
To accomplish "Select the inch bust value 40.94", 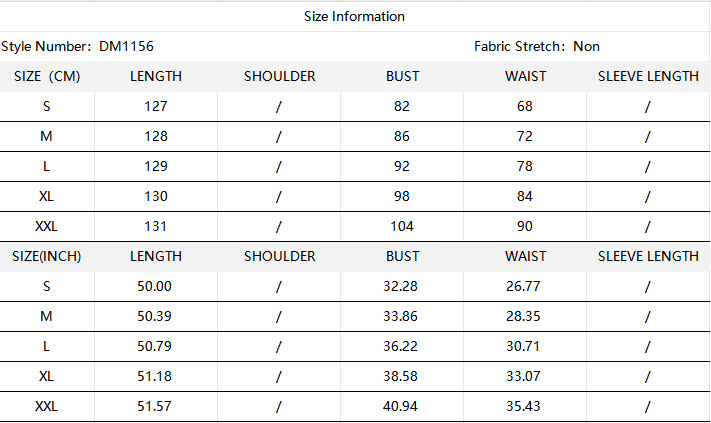I will click(402, 406).
